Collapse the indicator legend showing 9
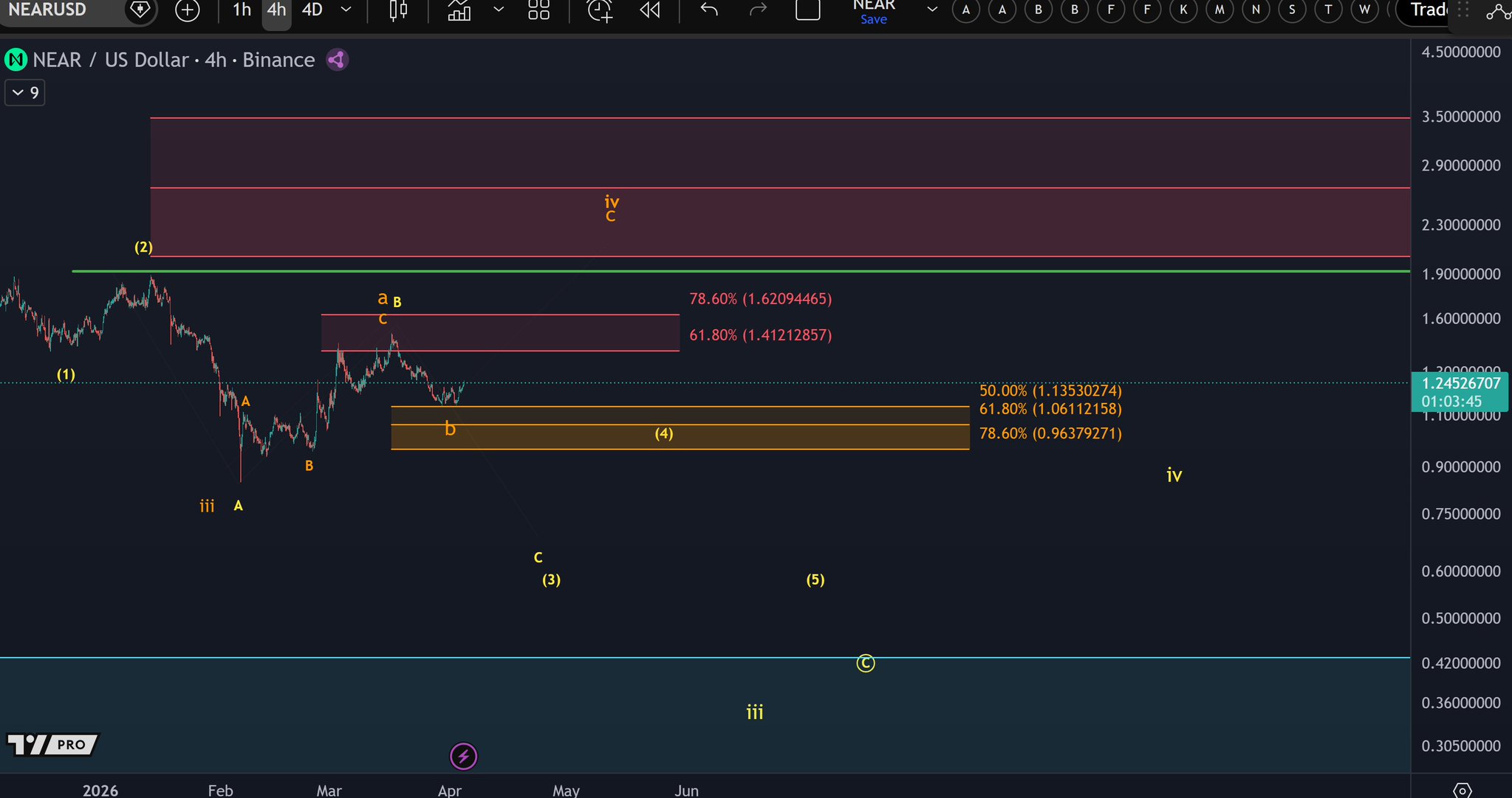This screenshot has height=798, width=1512. point(25,93)
